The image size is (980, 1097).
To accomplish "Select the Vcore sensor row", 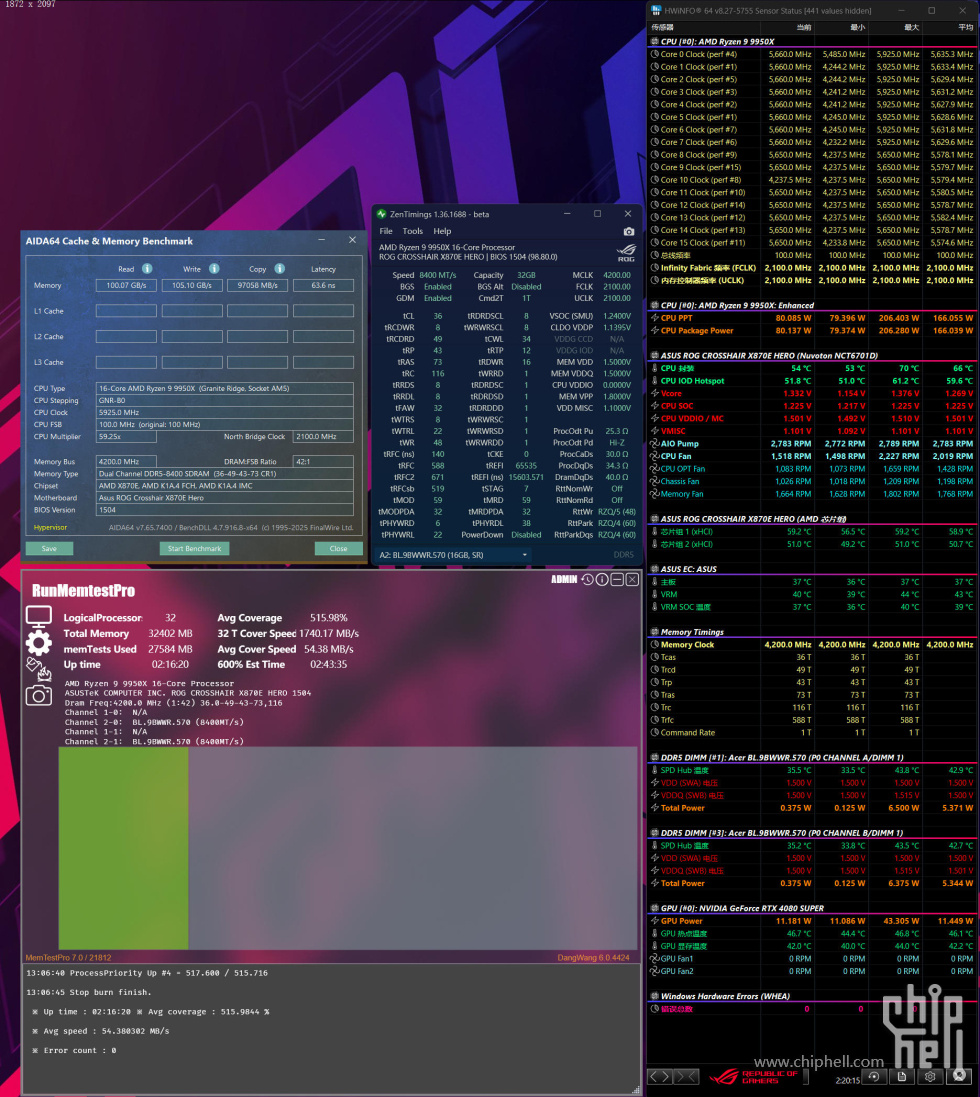I will pyautogui.click(x=813, y=393).
